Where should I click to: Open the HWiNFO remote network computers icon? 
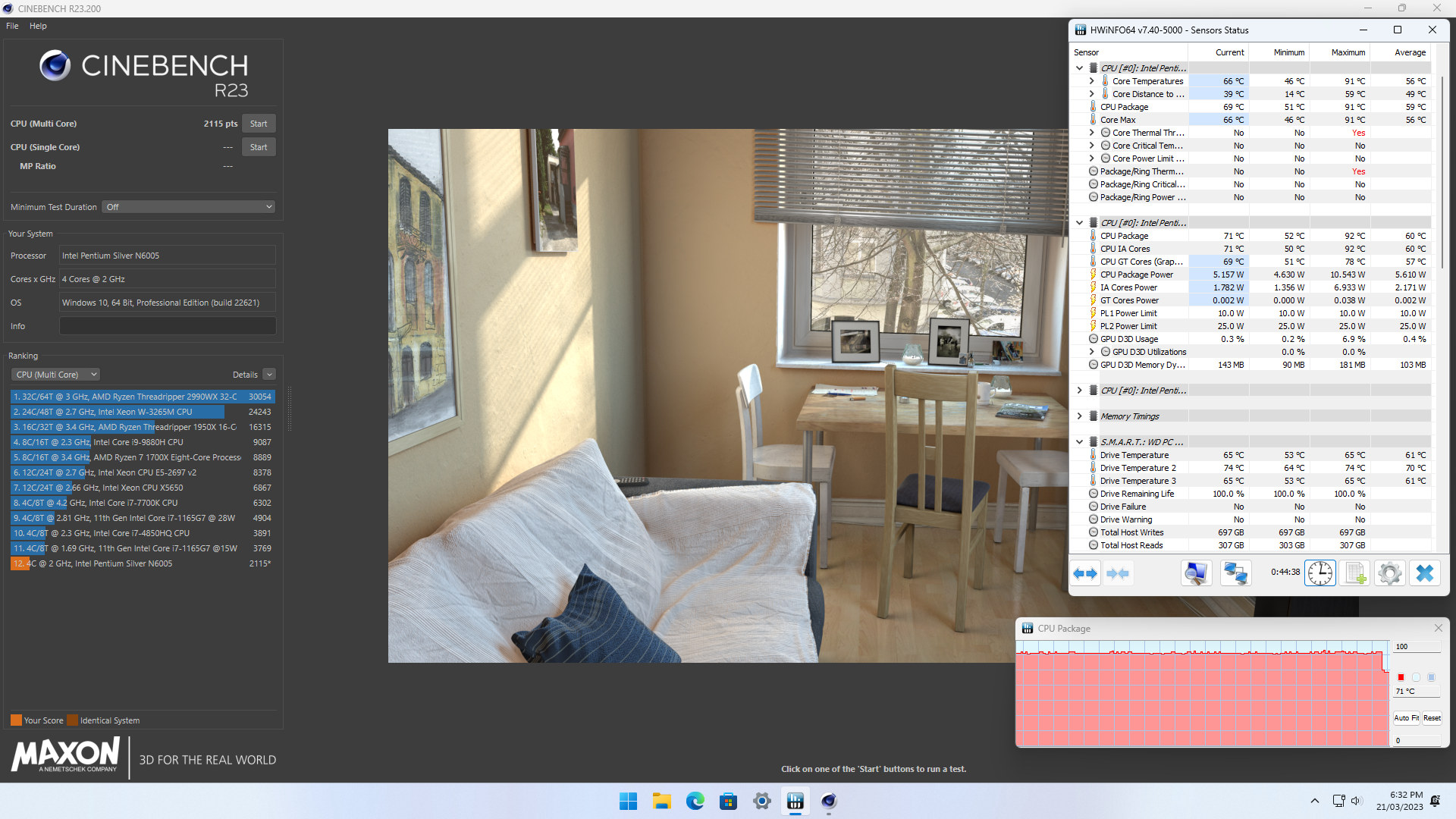coord(1235,573)
